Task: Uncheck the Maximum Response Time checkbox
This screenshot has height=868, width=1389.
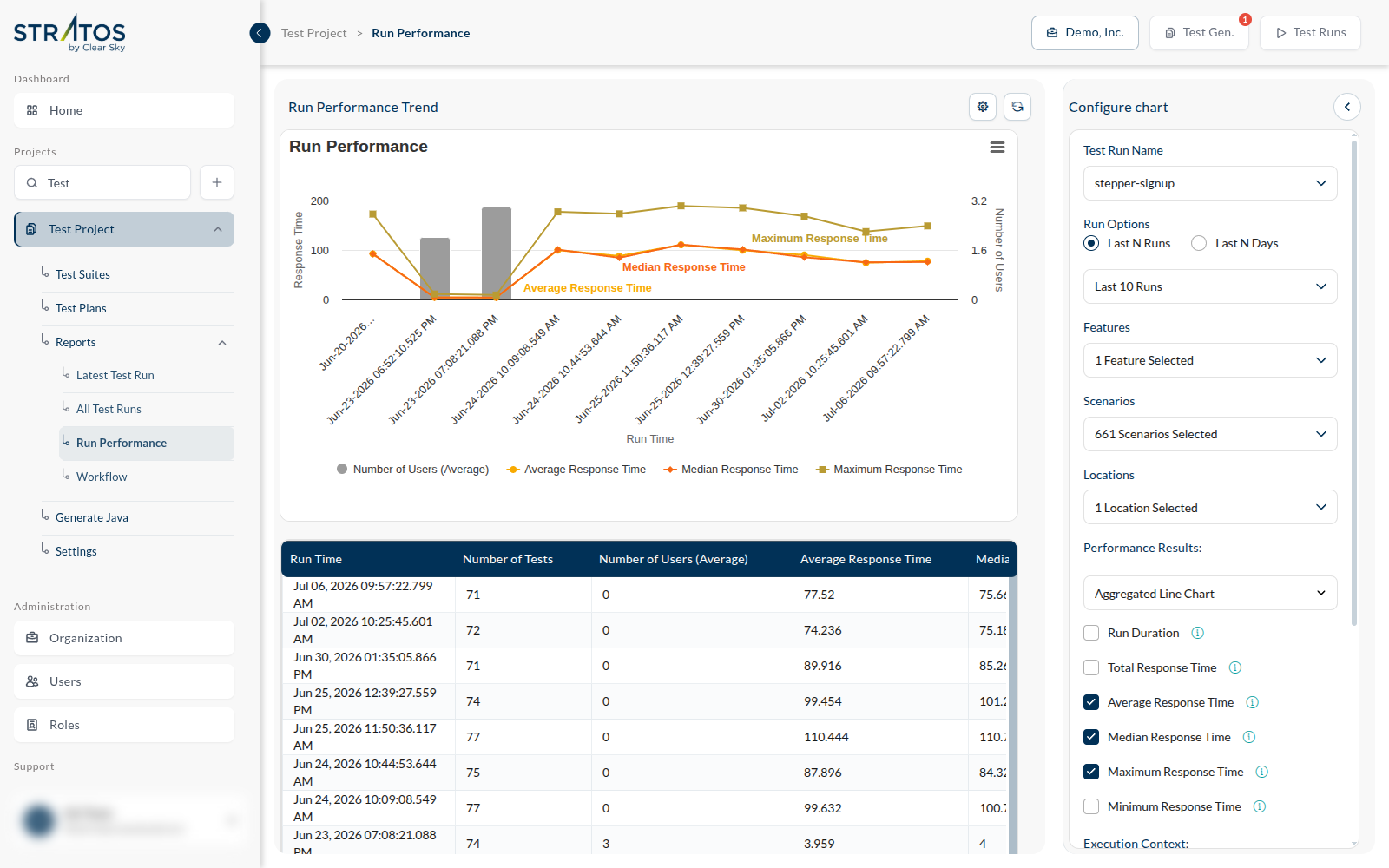Action: click(1091, 772)
